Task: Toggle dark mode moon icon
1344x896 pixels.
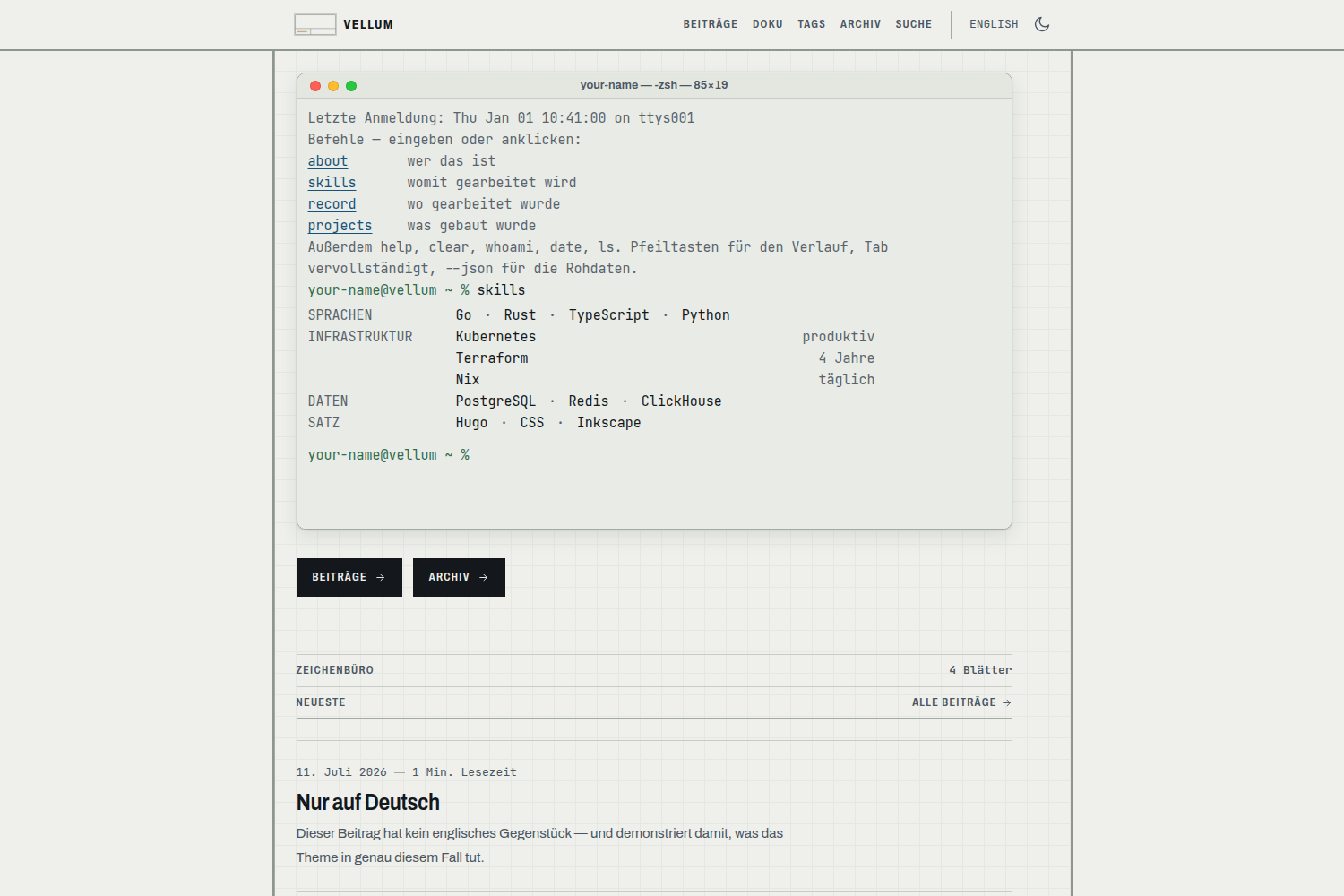Action: (1042, 24)
